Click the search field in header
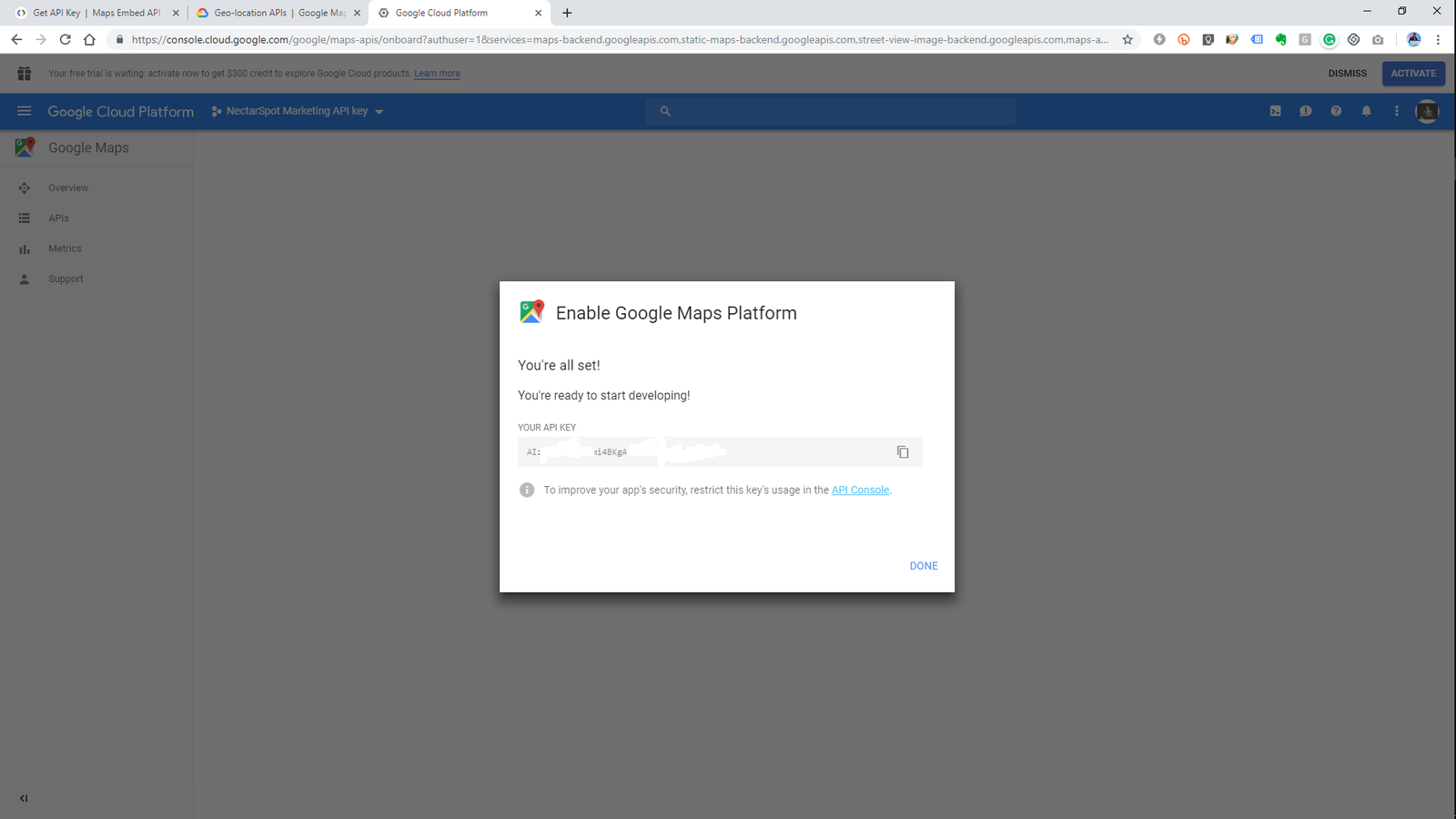Viewport: 1456px width, 819px height. pyautogui.click(x=830, y=111)
